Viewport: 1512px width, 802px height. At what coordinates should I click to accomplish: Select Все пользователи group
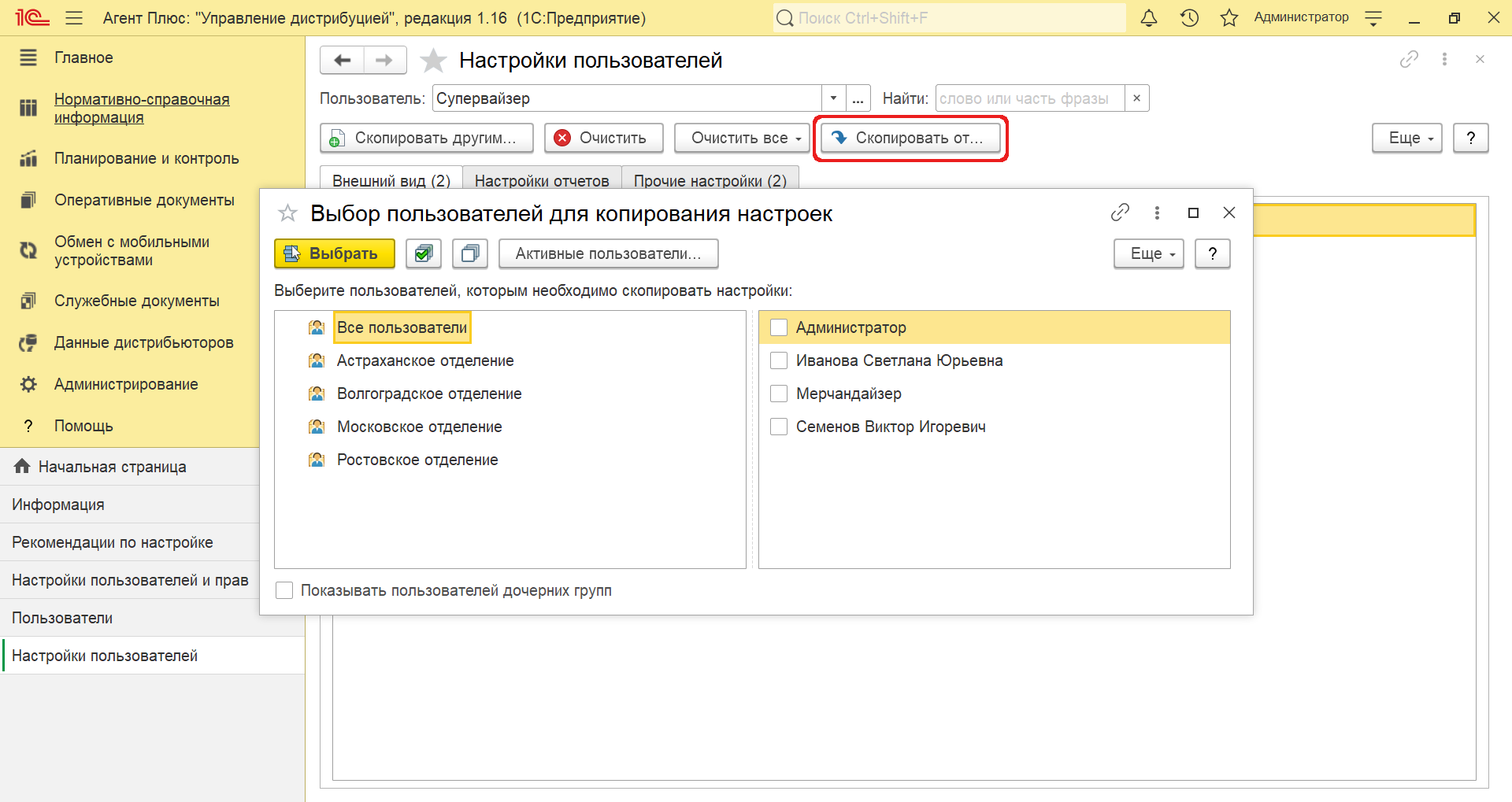tap(402, 327)
